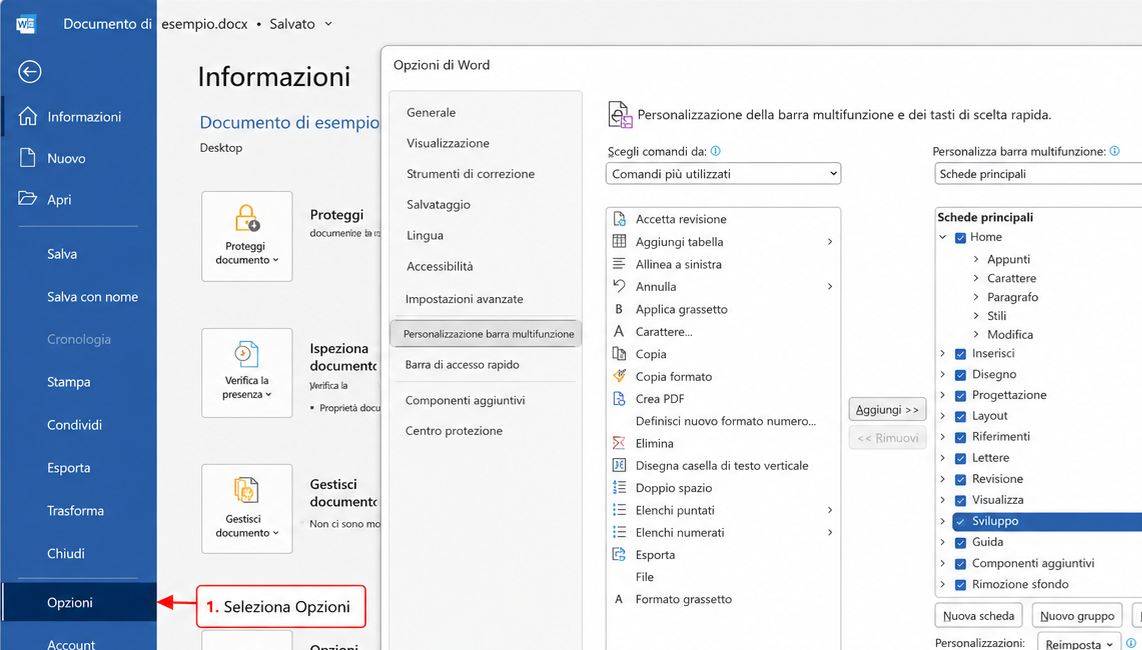Toggle the Disegno checkbox
This screenshot has height=650, width=1142.
pos(960,375)
